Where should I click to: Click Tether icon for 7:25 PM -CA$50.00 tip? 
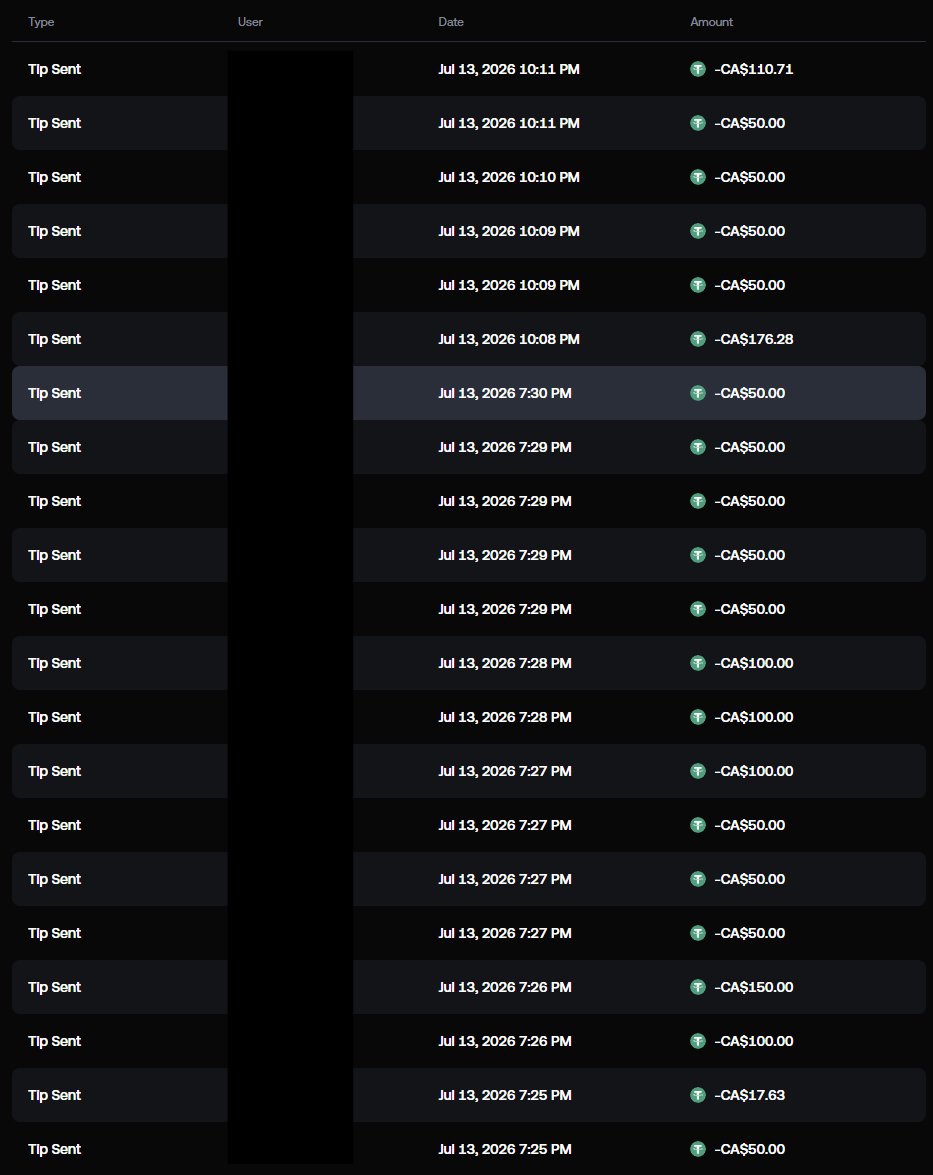(698, 1149)
